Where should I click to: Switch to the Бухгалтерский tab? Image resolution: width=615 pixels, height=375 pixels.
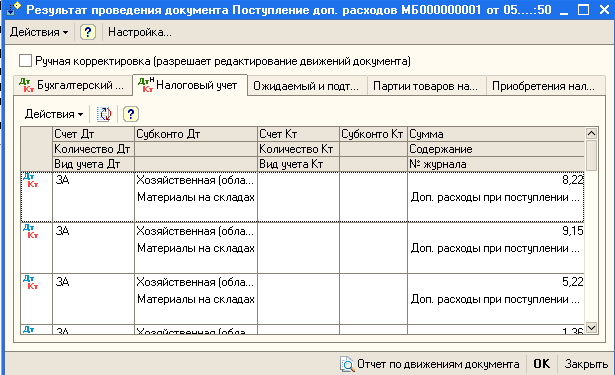(73, 85)
